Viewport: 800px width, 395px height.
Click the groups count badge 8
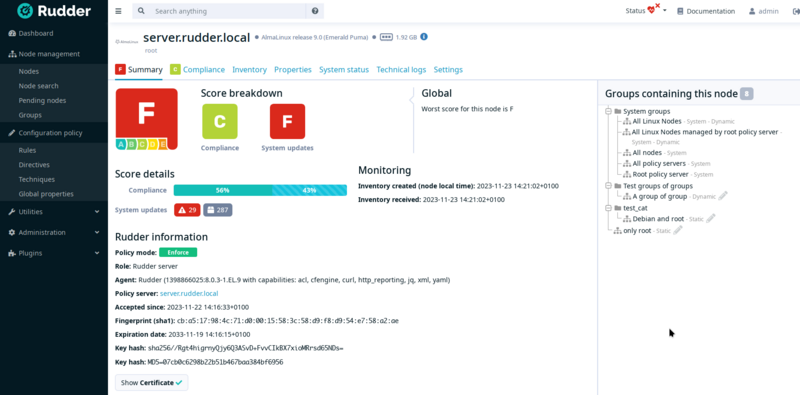pos(746,94)
